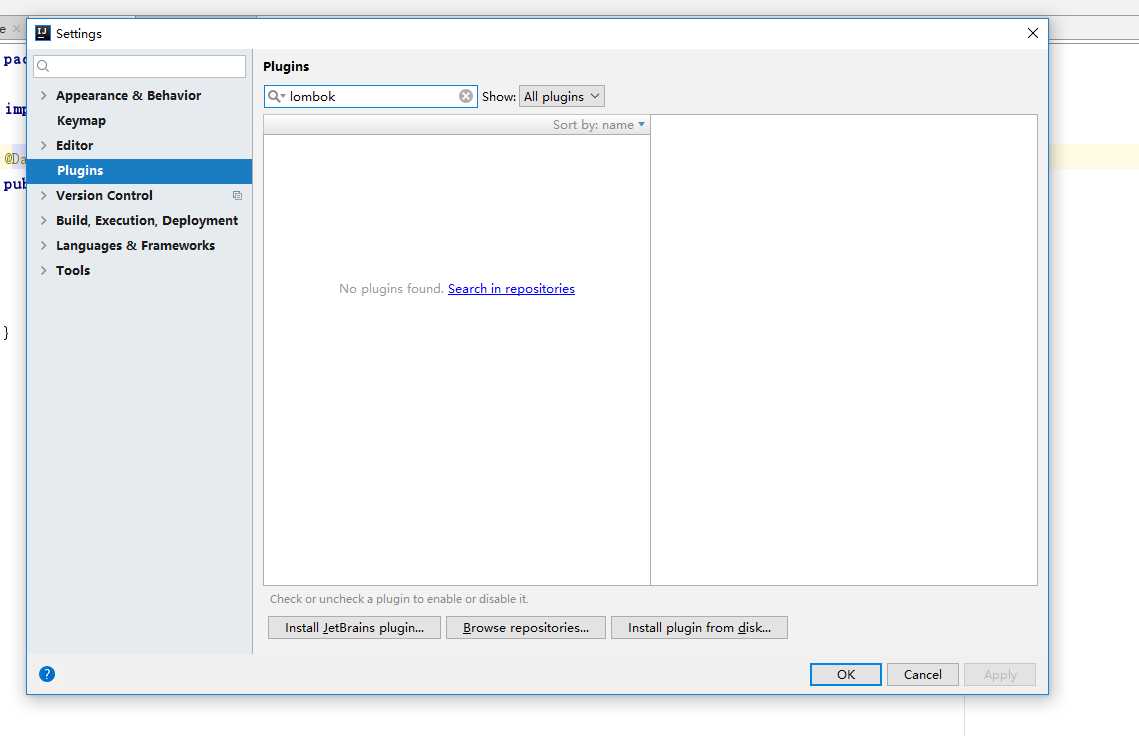The height and width of the screenshot is (736, 1139).
Task: Click Search in repositories link
Action: pyautogui.click(x=511, y=288)
